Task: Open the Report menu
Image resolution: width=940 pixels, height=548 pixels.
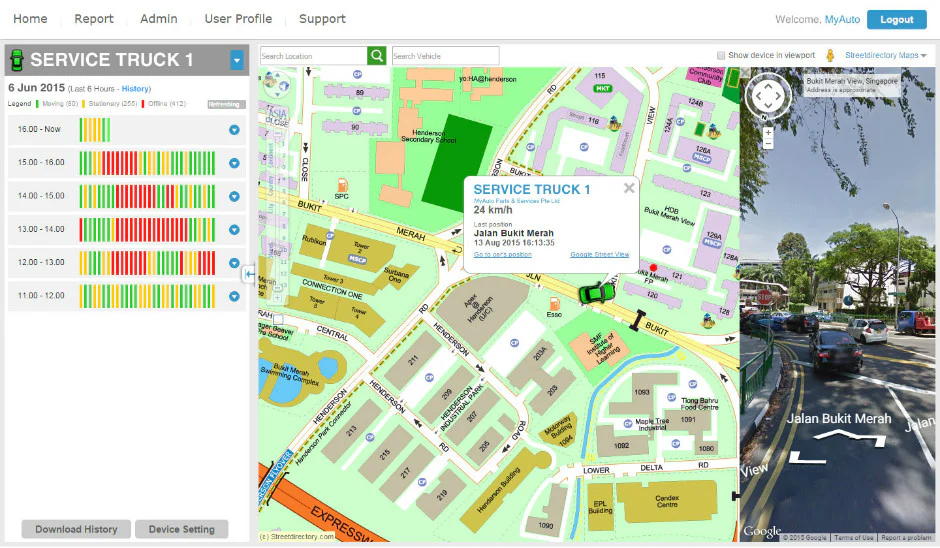Action: (x=94, y=19)
